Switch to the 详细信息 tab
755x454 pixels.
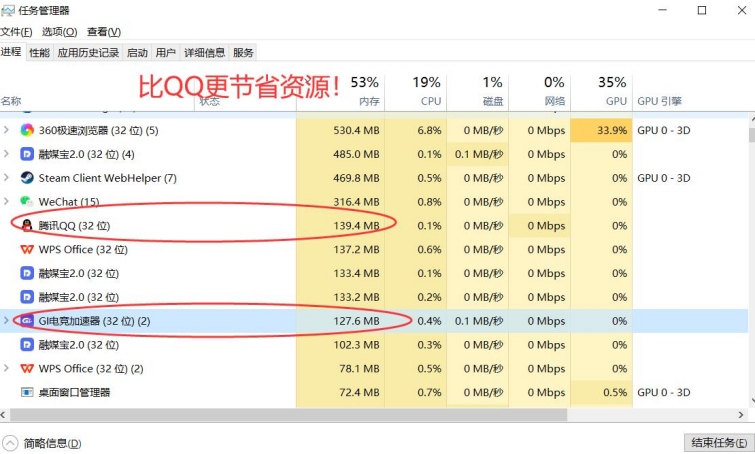click(205, 52)
